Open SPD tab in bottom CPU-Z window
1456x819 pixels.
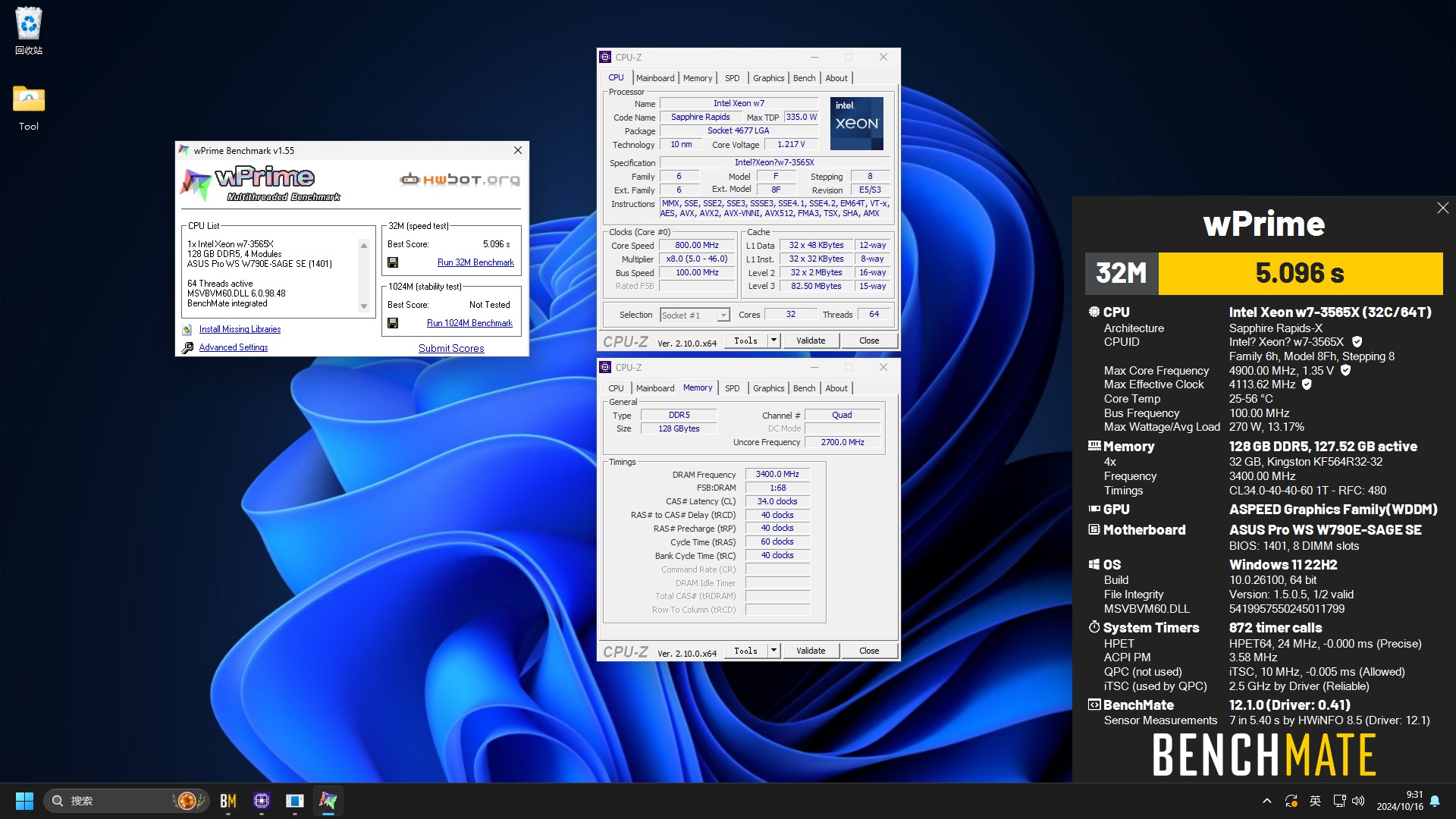[x=732, y=388]
